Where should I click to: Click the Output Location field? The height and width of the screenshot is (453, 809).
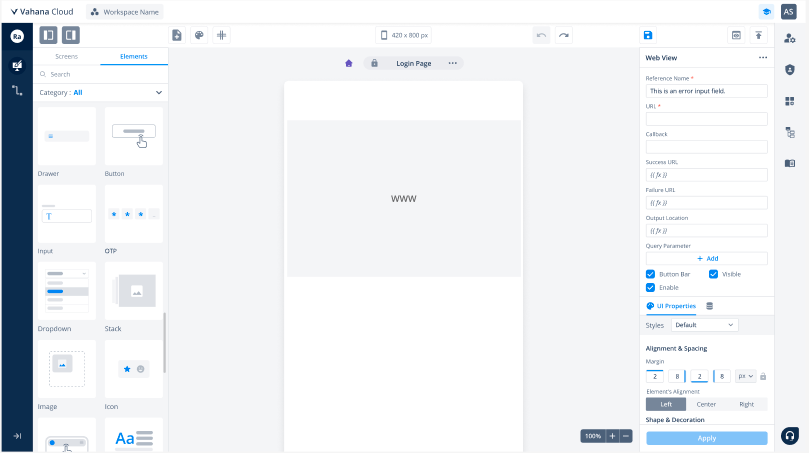[x=706, y=231]
